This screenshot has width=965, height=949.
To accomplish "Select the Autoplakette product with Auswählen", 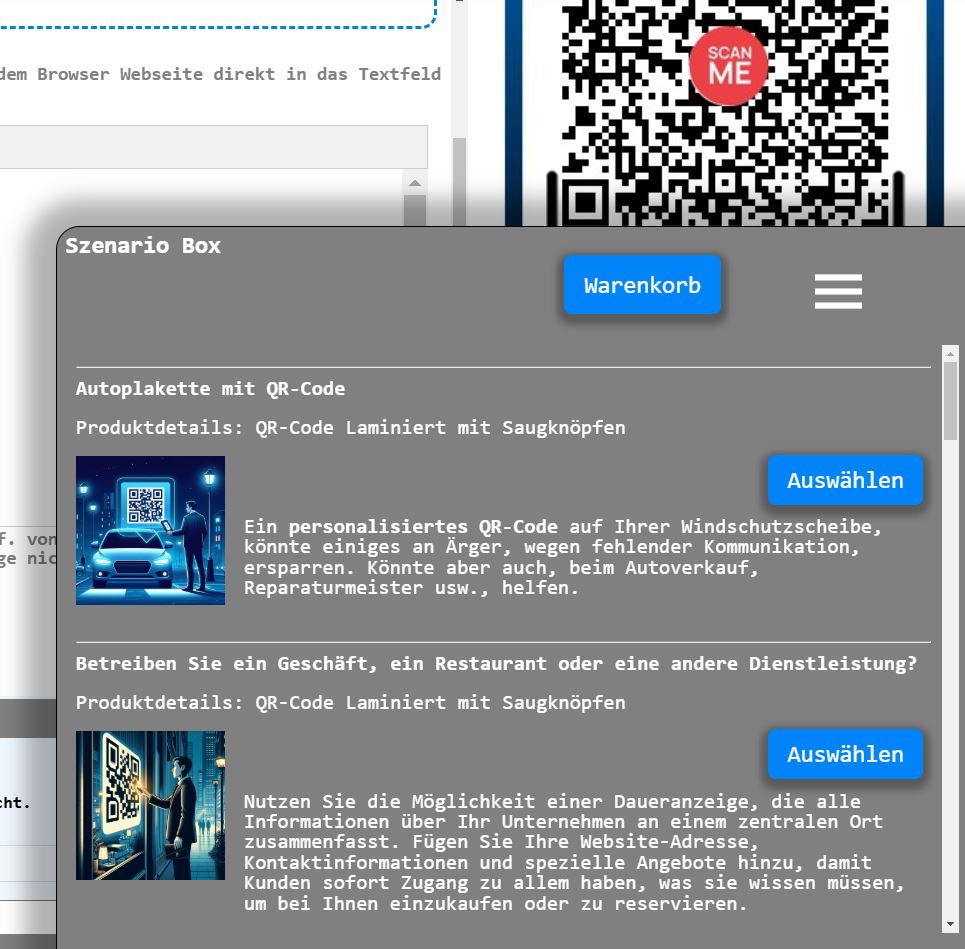I will [x=844, y=480].
